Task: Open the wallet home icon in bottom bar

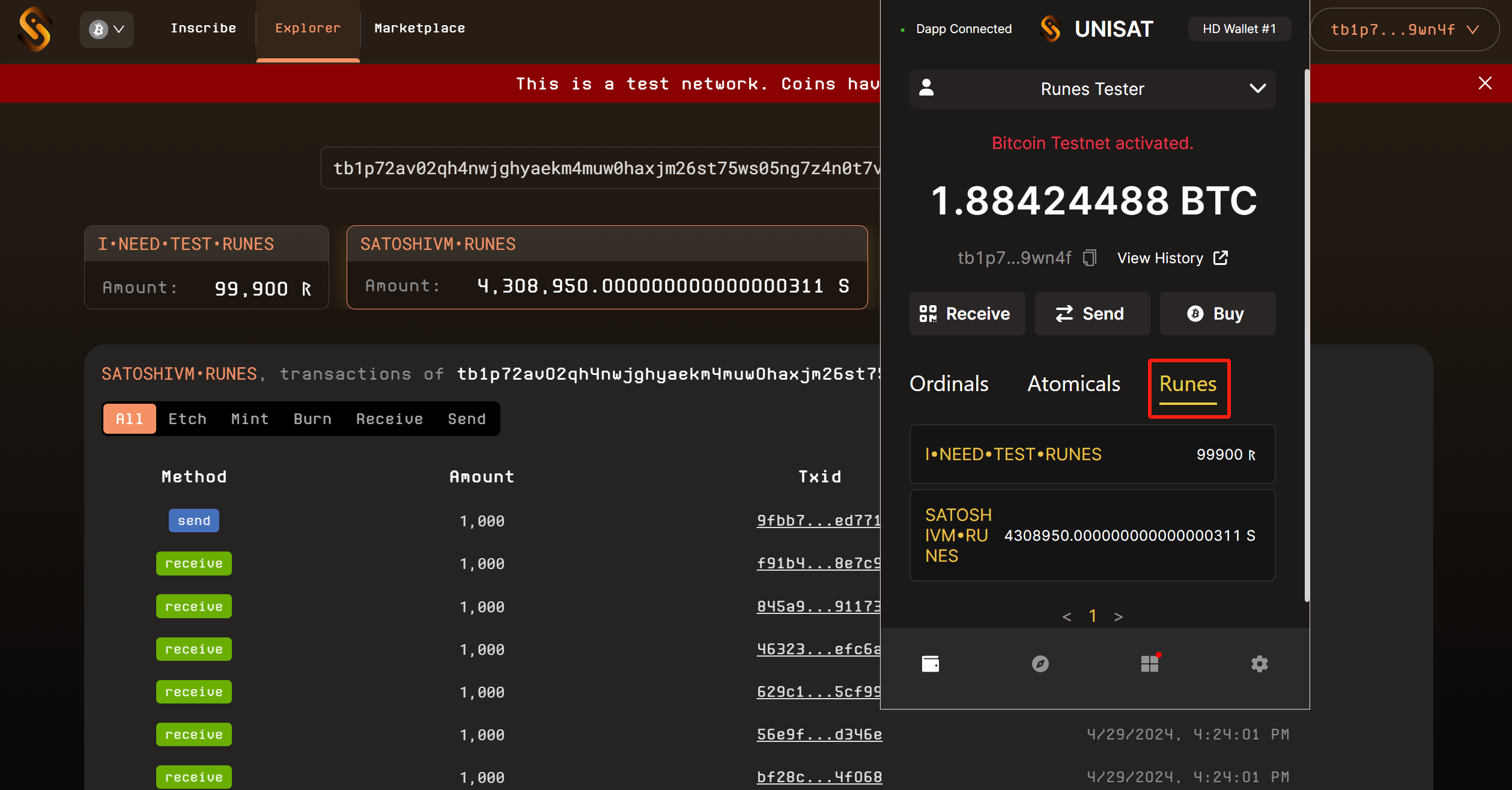Action: click(930, 664)
